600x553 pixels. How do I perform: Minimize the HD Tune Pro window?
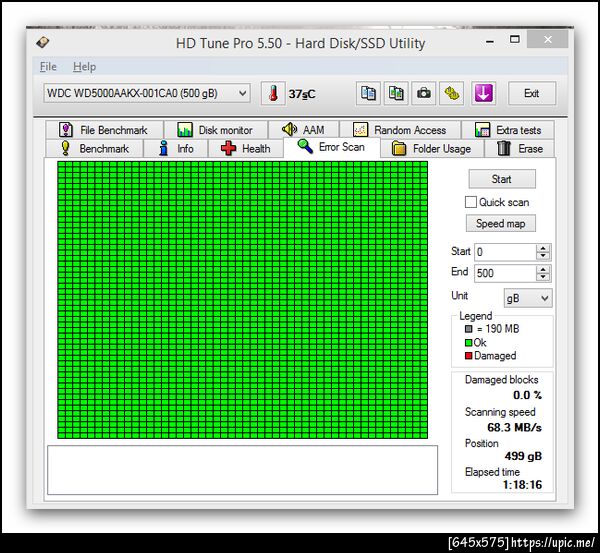[x=490, y=41]
